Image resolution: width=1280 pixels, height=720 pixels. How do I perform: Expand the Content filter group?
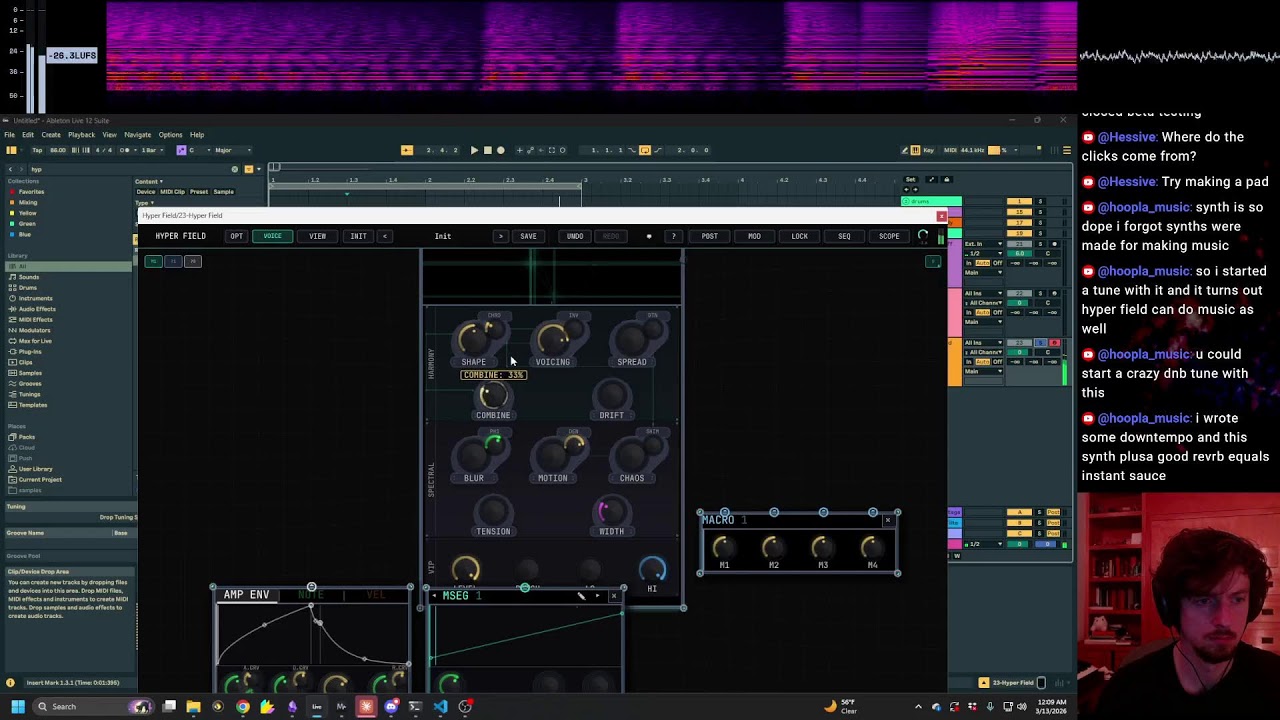(148, 182)
